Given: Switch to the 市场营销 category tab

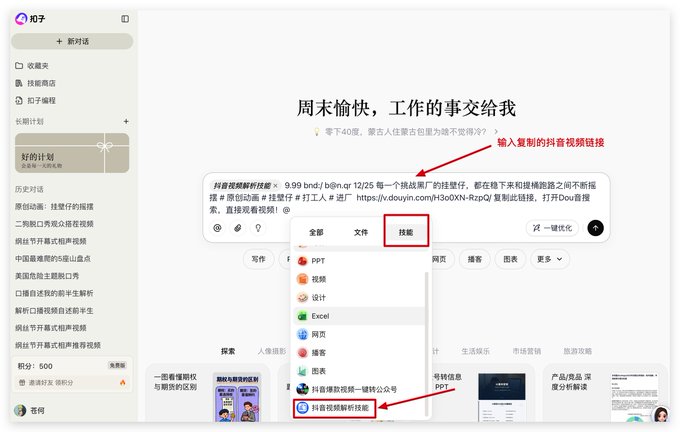Looking at the screenshot, I should [526, 351].
